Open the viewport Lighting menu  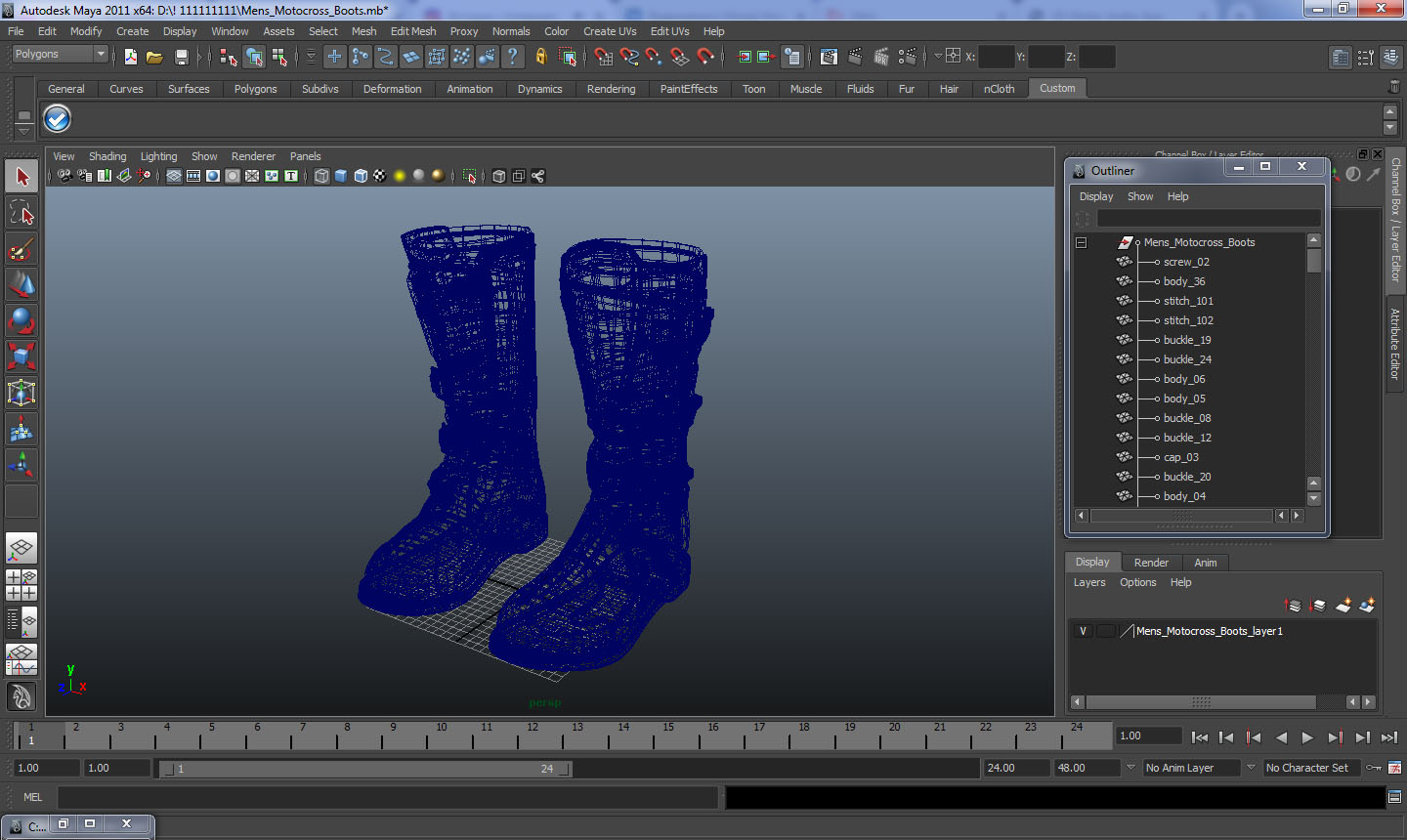(158, 156)
